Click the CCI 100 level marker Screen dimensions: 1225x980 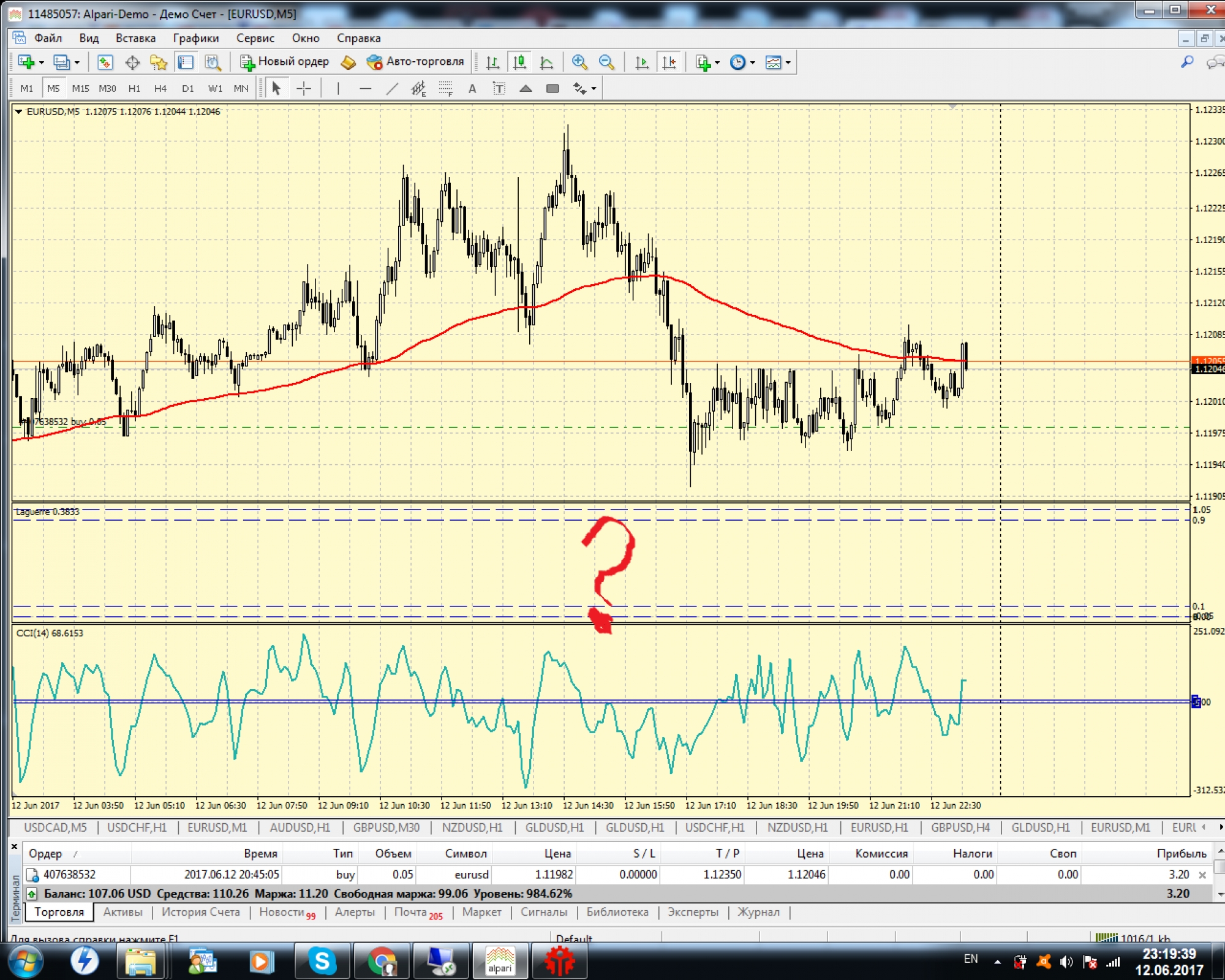point(1196,702)
